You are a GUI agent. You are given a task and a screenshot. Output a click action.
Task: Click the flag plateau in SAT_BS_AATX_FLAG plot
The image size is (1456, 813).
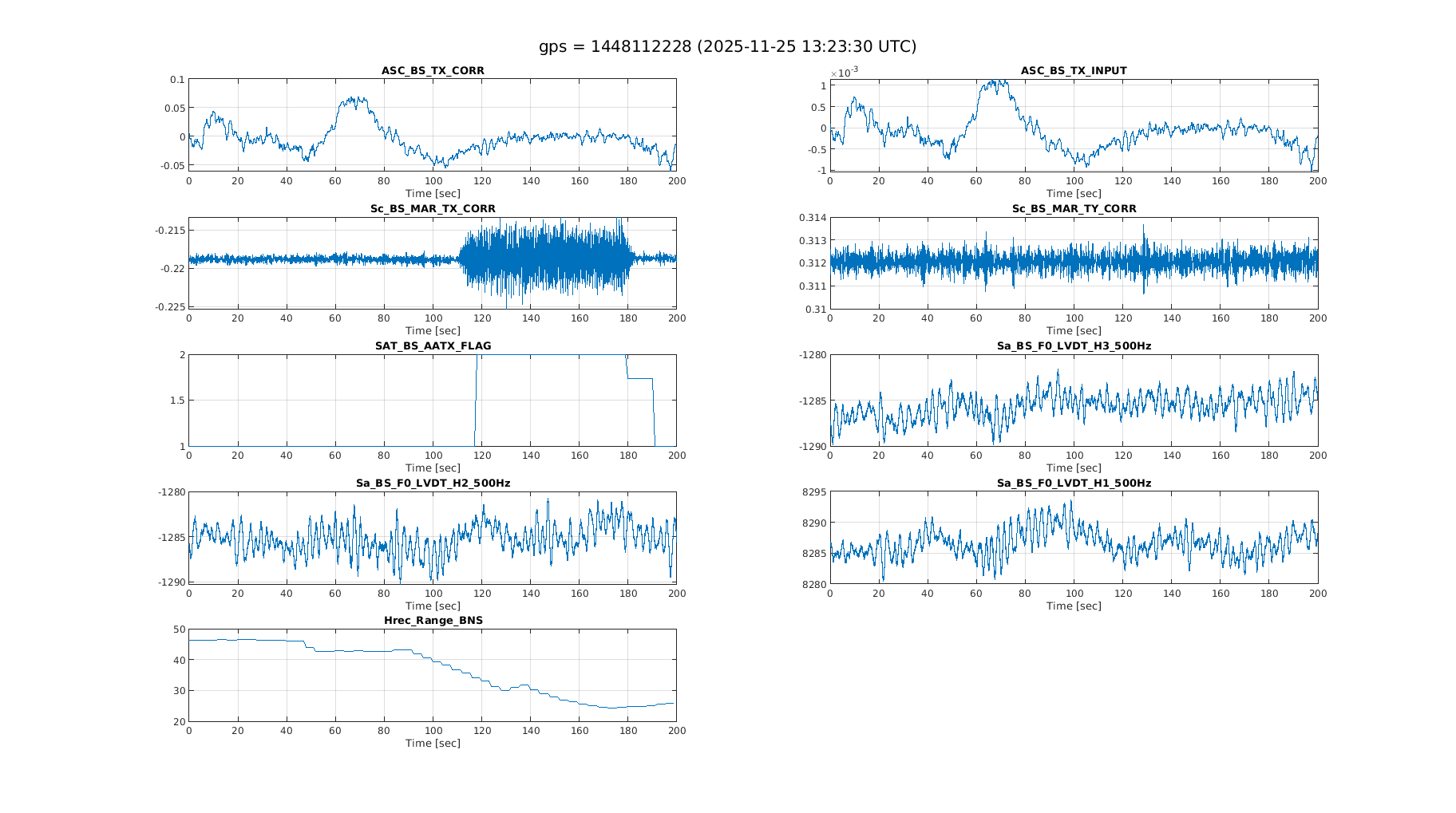coord(551,355)
